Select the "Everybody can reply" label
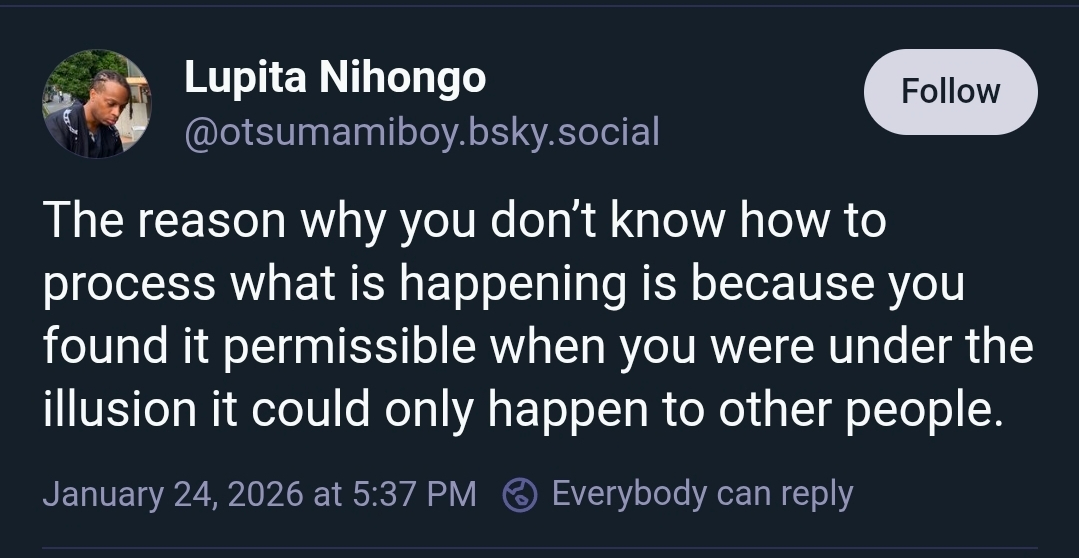1079x558 pixels. coord(702,494)
